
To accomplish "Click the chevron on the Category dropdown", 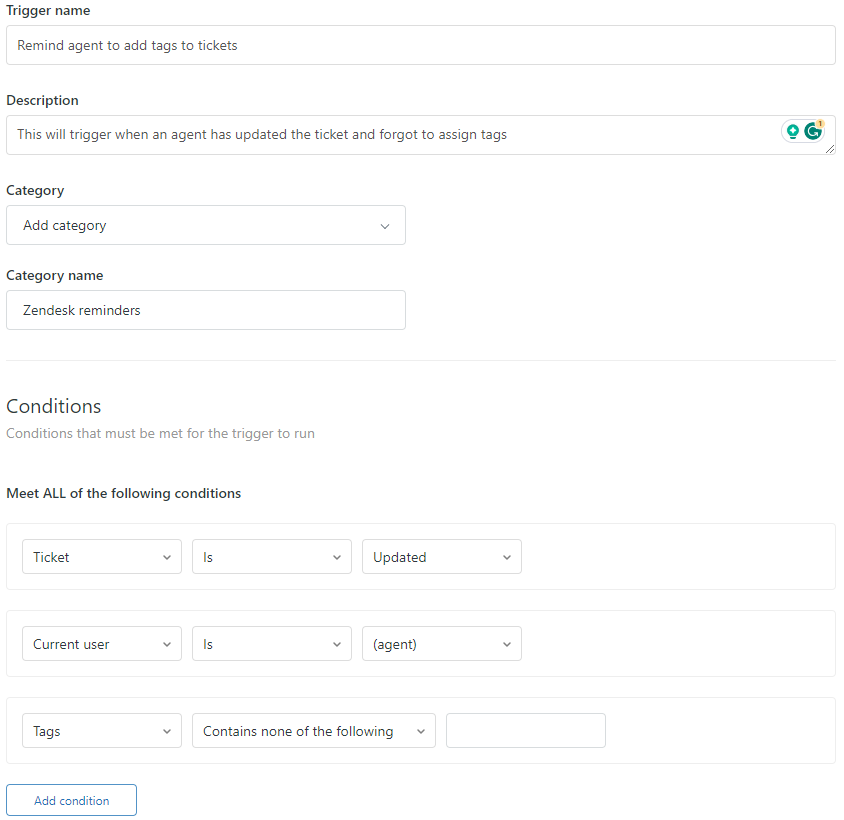I will [385, 225].
